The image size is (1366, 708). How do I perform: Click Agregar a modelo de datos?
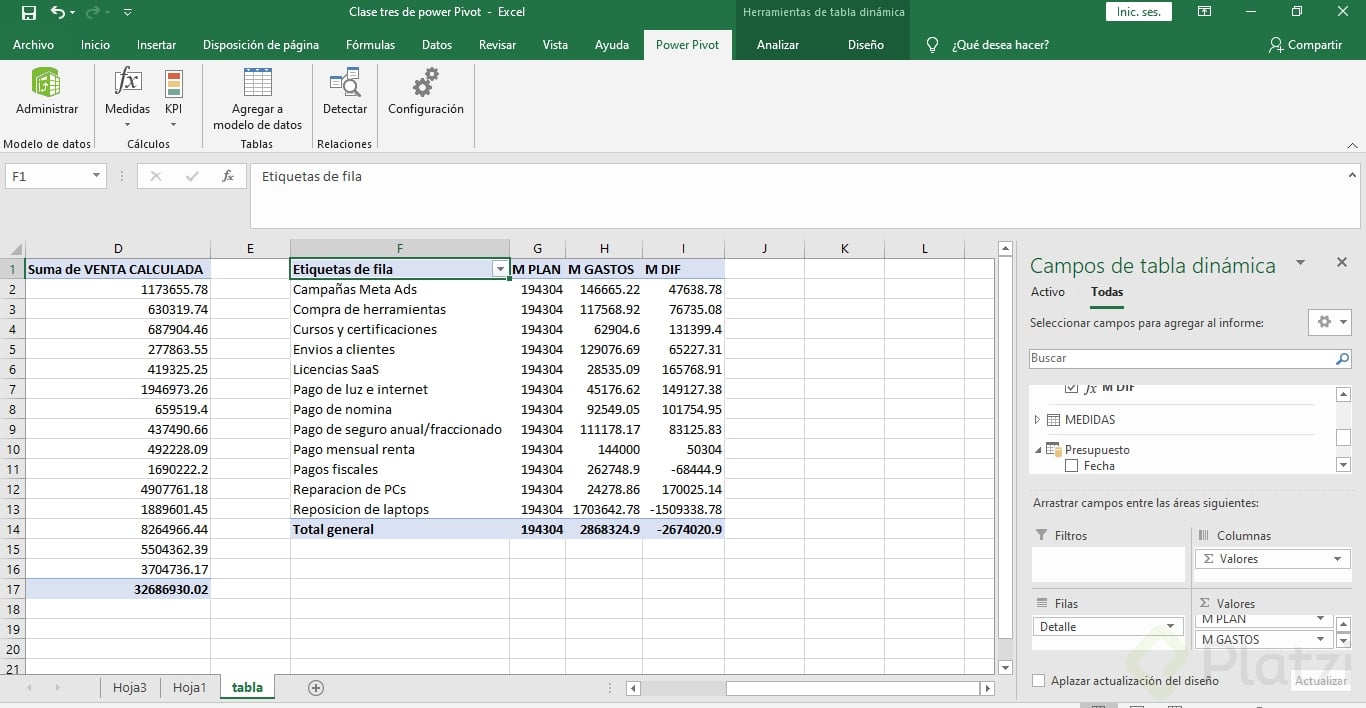click(257, 98)
